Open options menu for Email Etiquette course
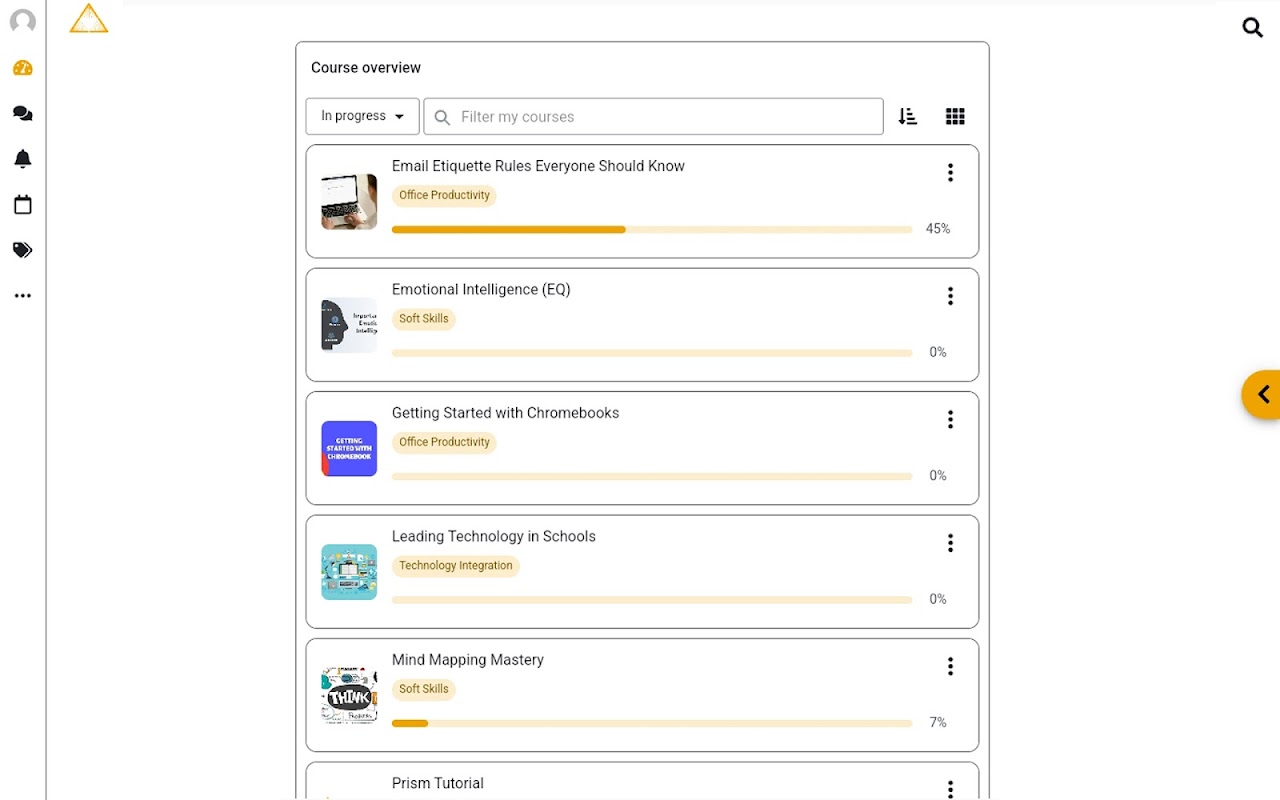The height and width of the screenshot is (800, 1280). coord(950,173)
